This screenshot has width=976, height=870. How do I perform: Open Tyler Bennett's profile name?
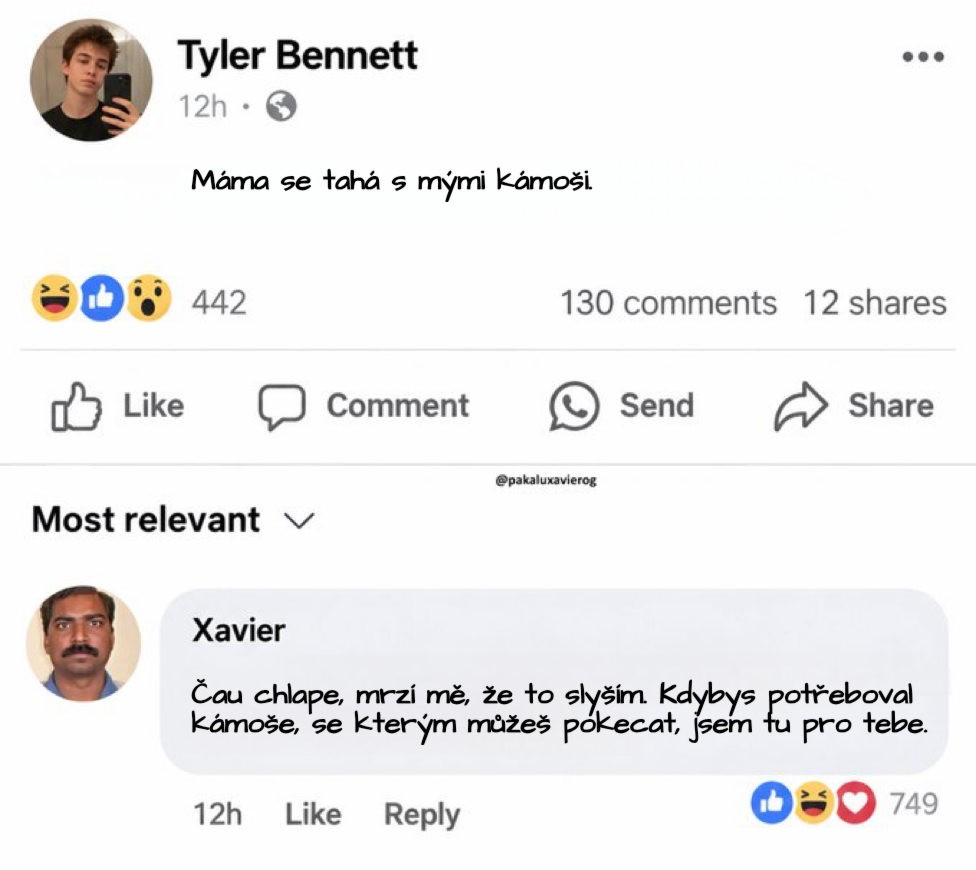(298, 55)
